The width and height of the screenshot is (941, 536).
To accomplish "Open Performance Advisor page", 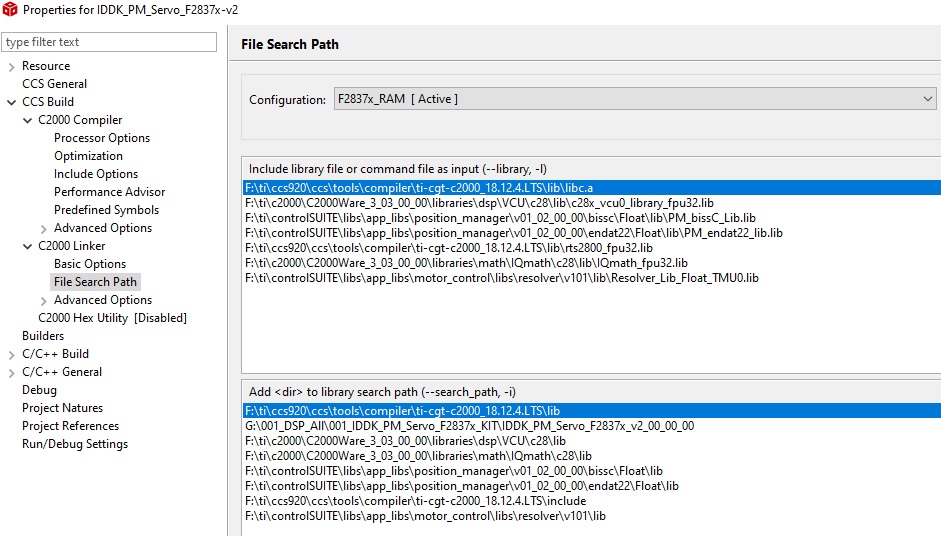I will pos(109,192).
